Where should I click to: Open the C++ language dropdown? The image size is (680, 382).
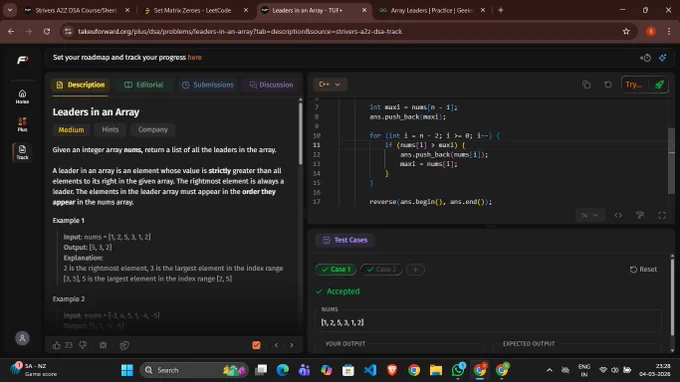point(330,85)
